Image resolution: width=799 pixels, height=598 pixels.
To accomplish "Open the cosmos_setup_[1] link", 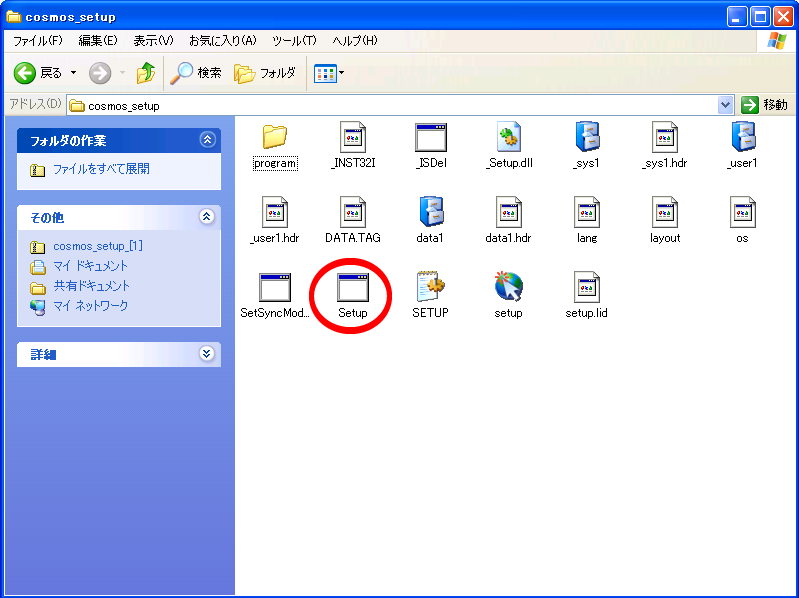I will pos(98,246).
